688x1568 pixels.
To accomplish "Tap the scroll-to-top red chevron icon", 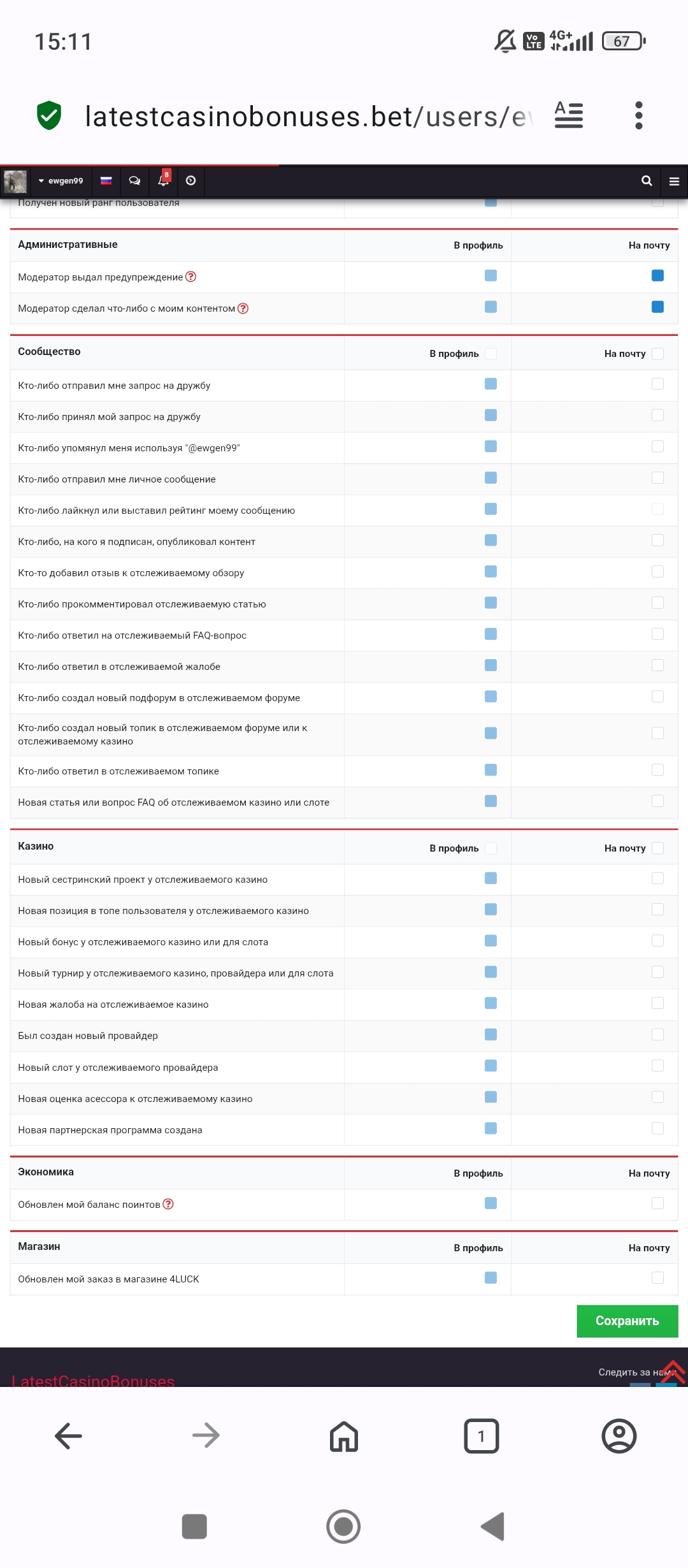I will [673, 1372].
